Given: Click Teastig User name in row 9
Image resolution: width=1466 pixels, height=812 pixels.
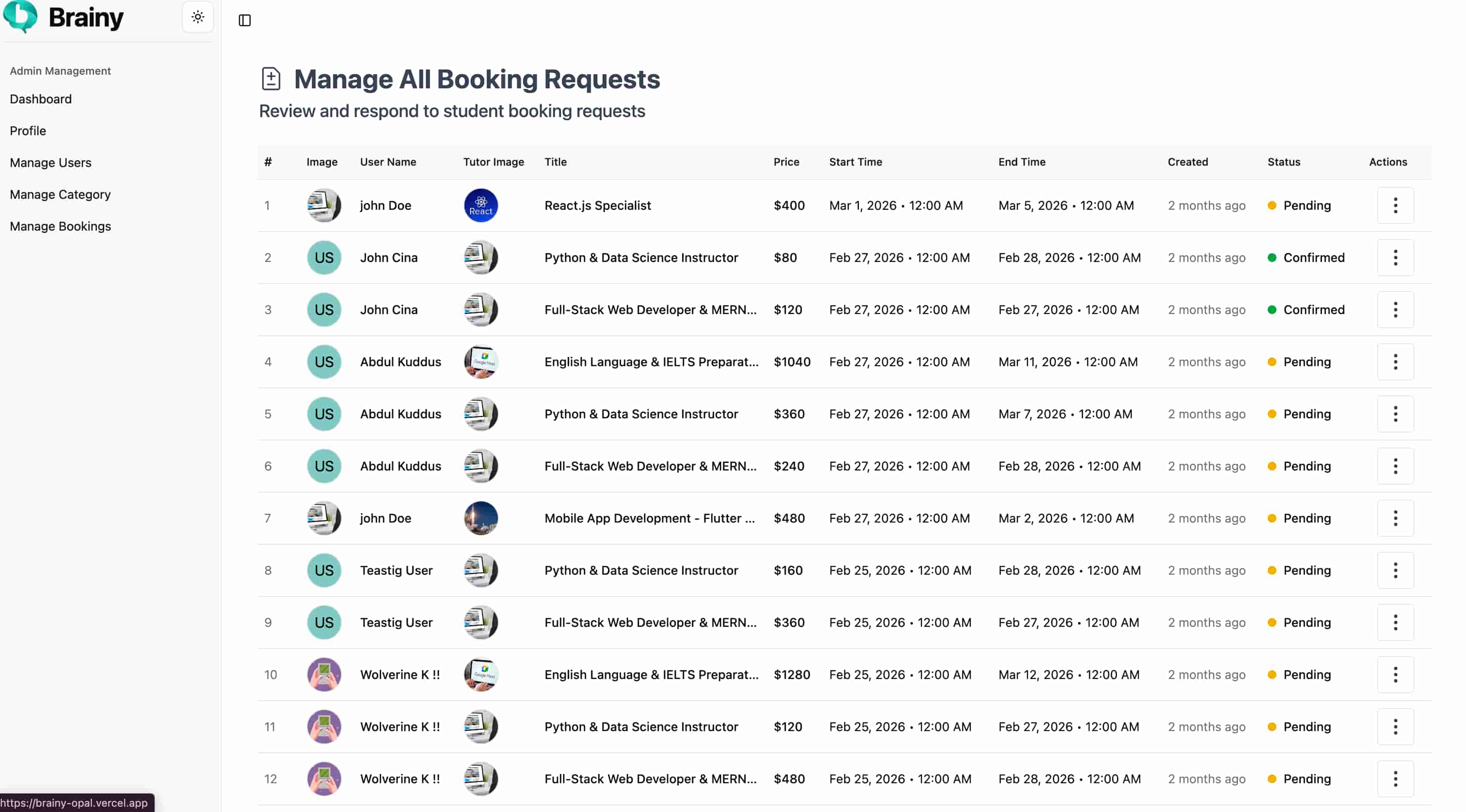Looking at the screenshot, I should click(396, 622).
